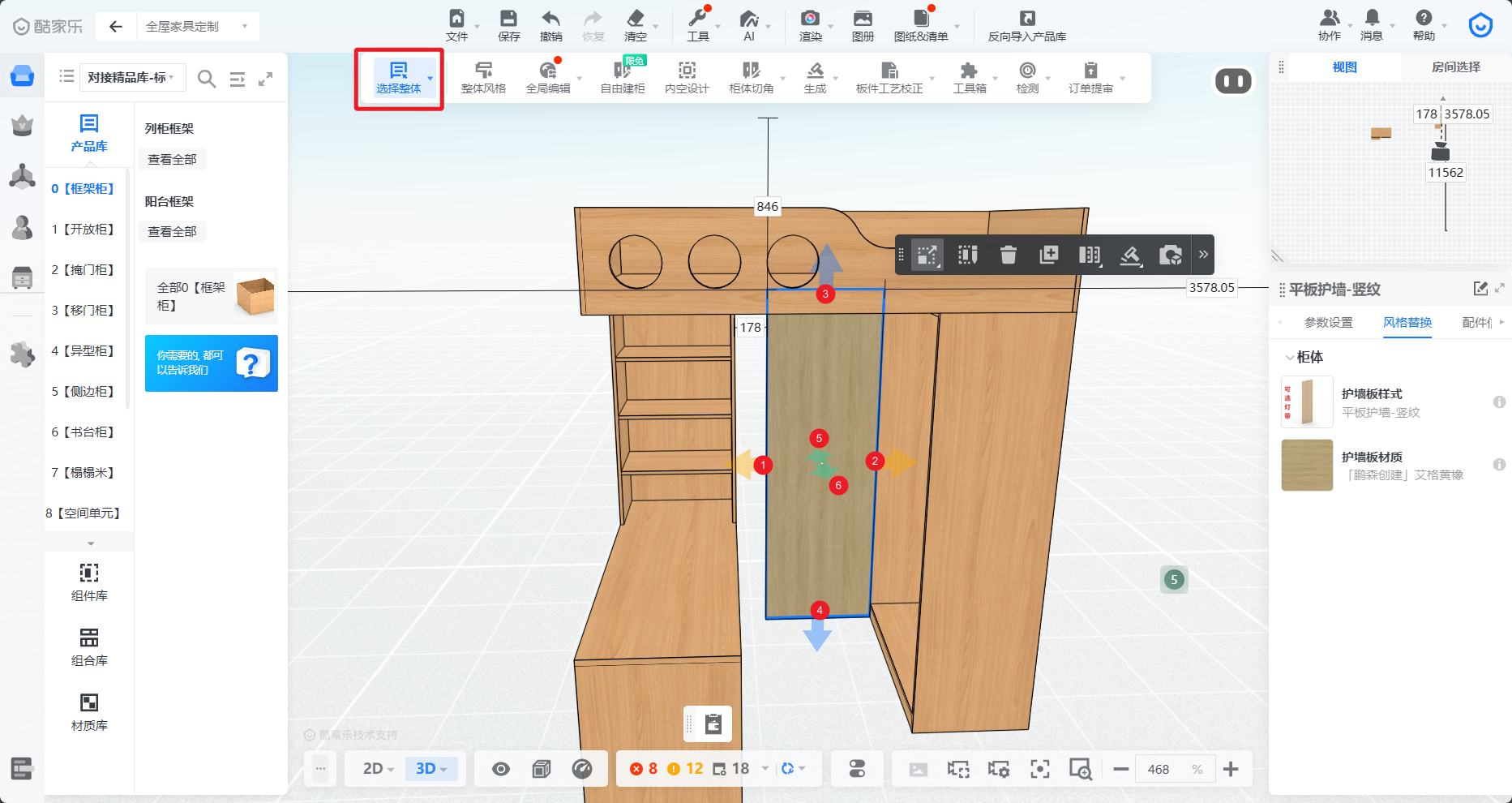Expand the 对接精品库 library dropdown

131,77
